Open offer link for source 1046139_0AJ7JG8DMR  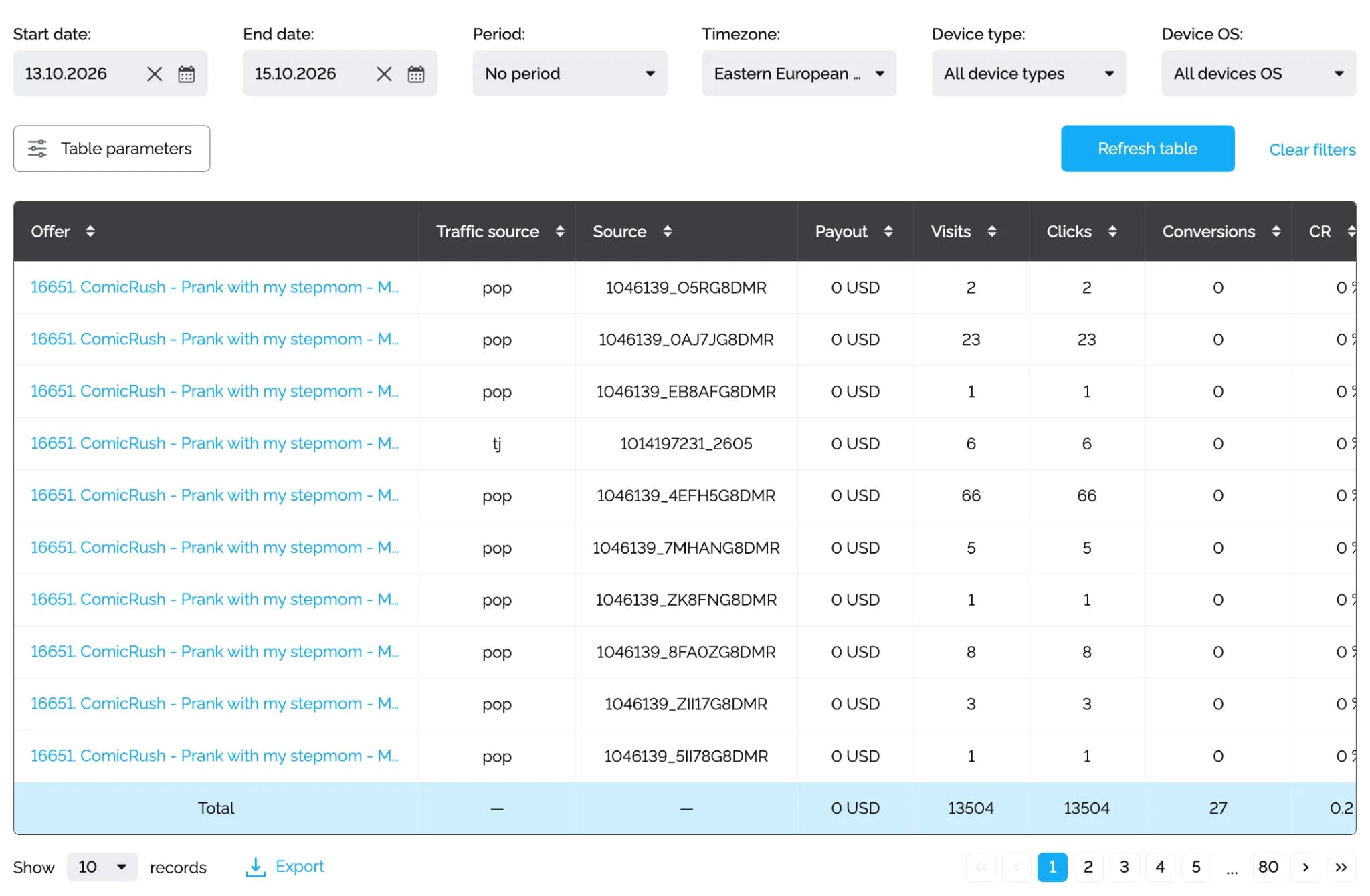[215, 339]
